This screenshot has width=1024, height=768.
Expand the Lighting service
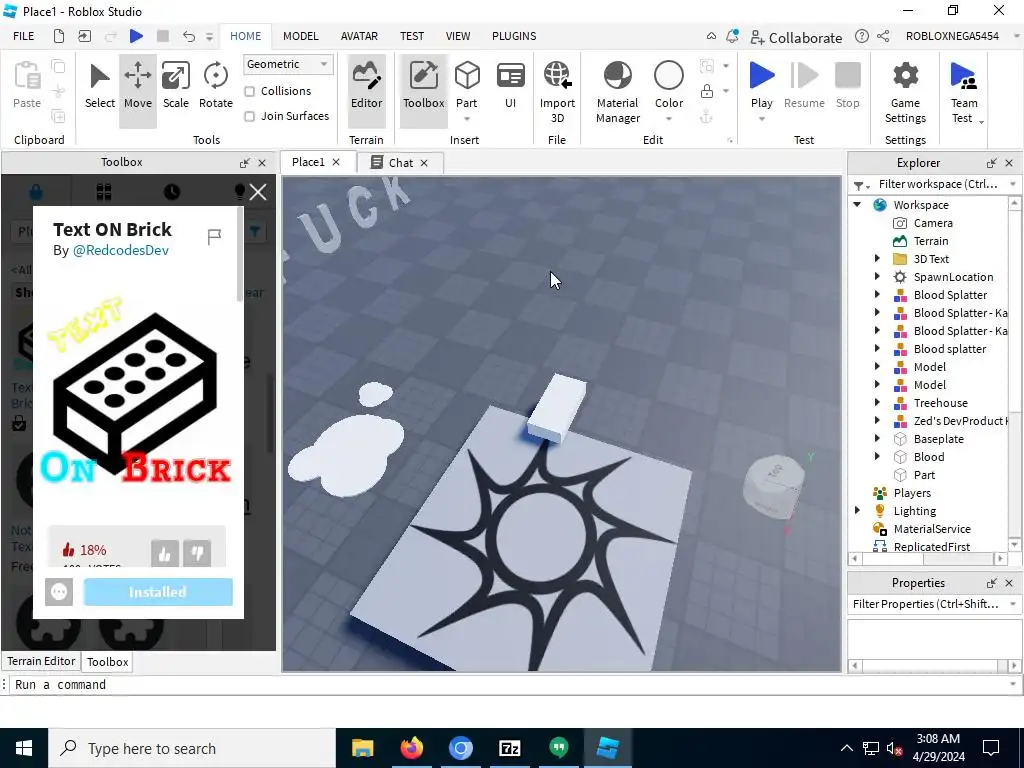tap(857, 511)
